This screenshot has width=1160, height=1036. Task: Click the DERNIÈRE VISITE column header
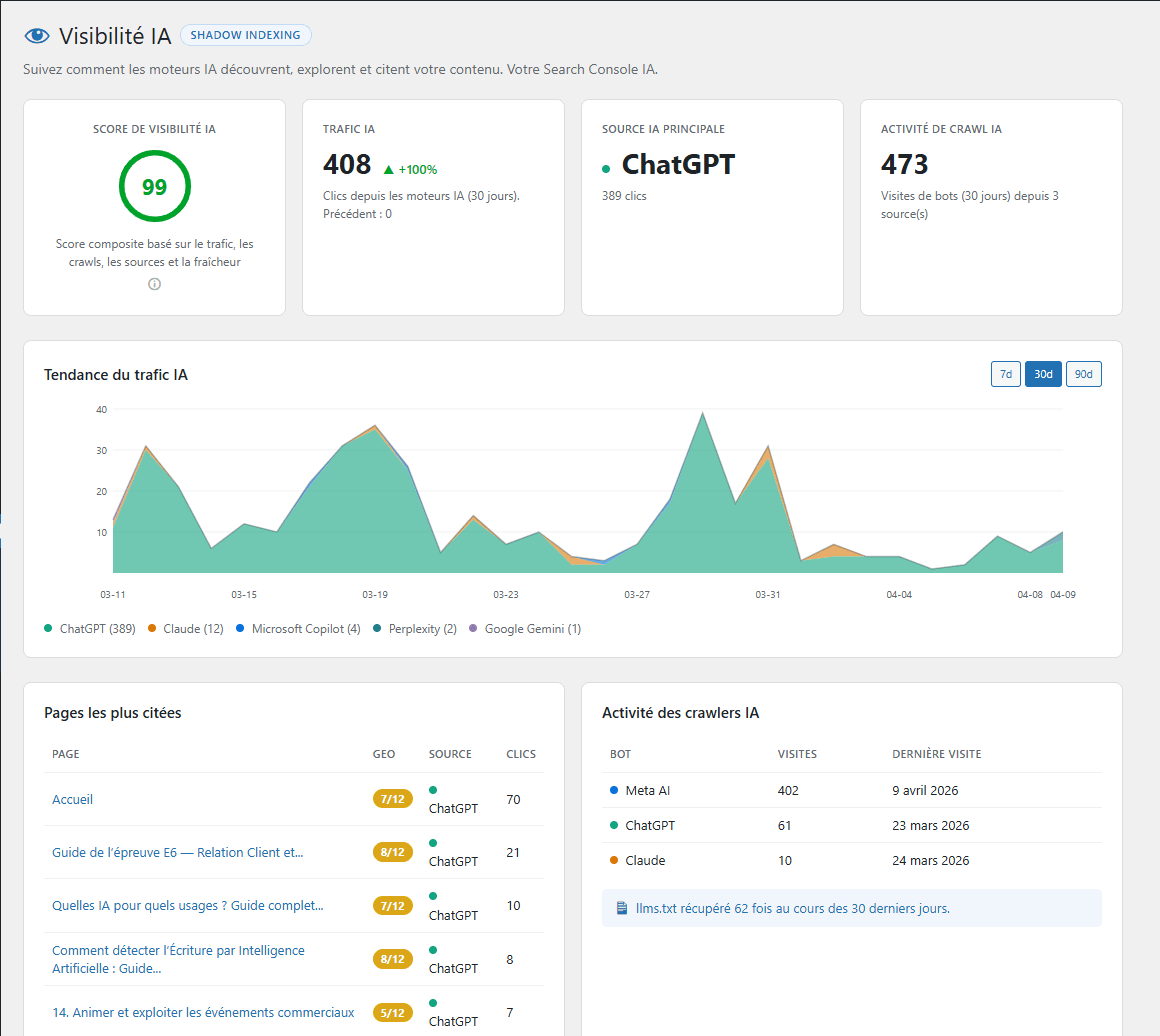pyautogui.click(x=937, y=754)
